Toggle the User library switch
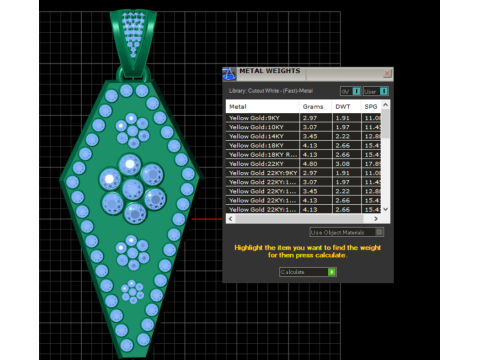Screen dimensions: 480x360 point(376,91)
